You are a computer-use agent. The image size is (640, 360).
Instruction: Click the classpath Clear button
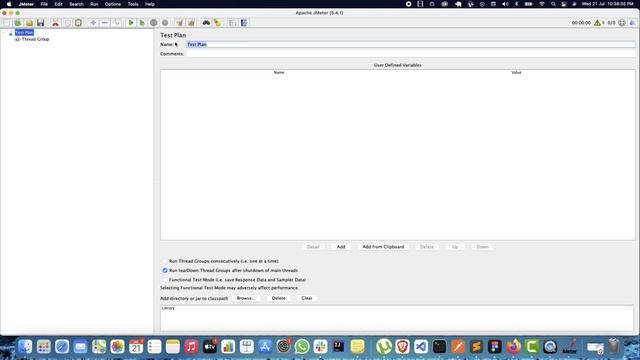[x=307, y=298]
